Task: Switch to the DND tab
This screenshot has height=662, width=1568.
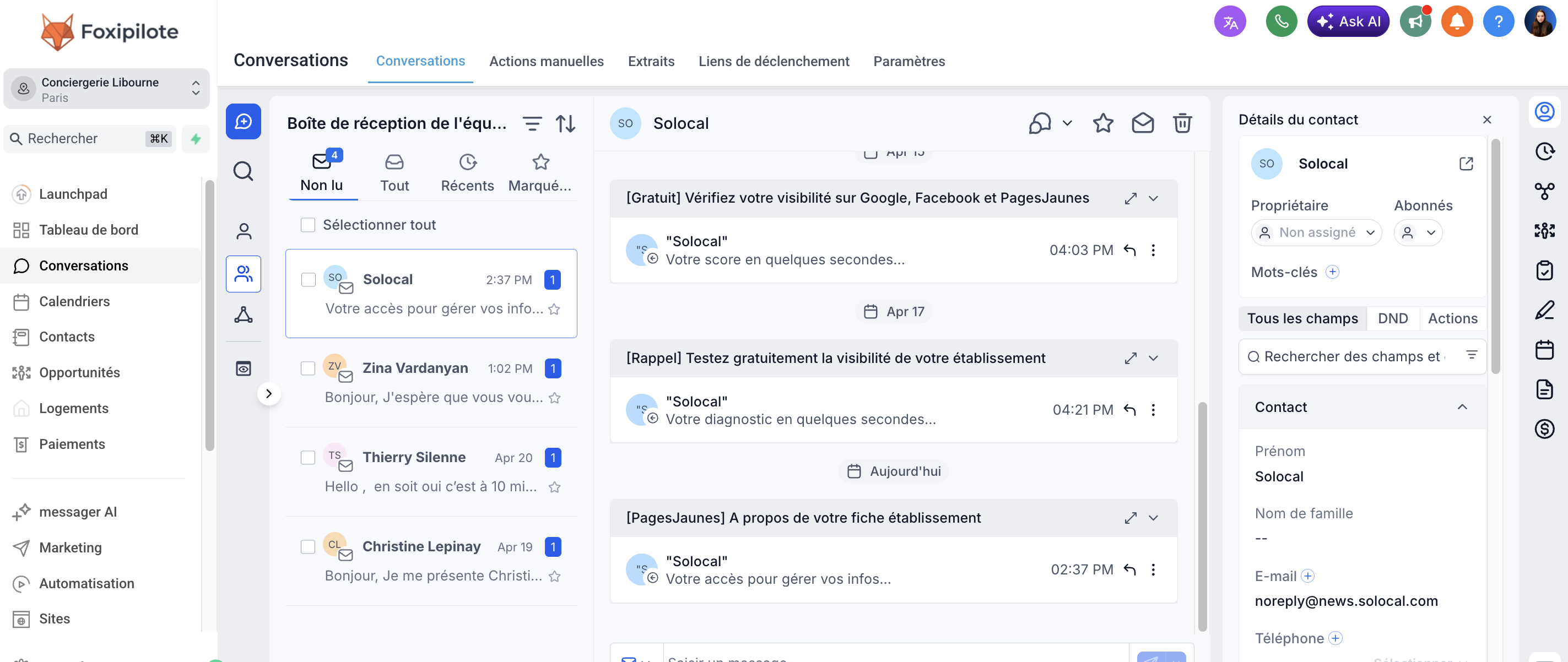Action: click(1393, 319)
